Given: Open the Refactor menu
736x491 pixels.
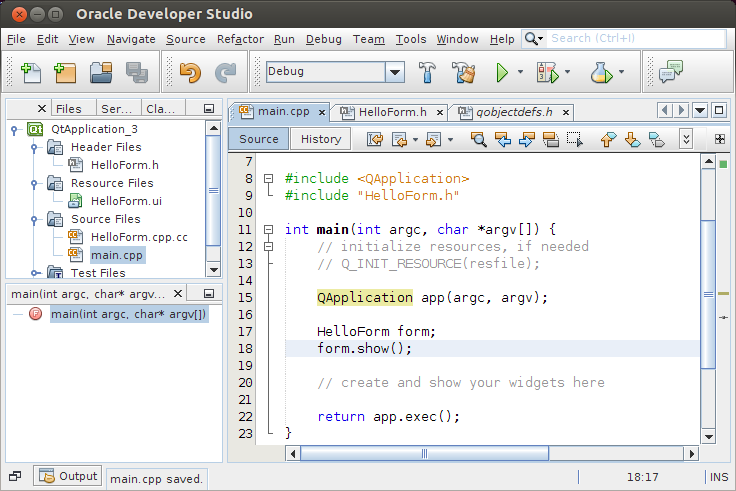Looking at the screenshot, I should click(x=240, y=39).
